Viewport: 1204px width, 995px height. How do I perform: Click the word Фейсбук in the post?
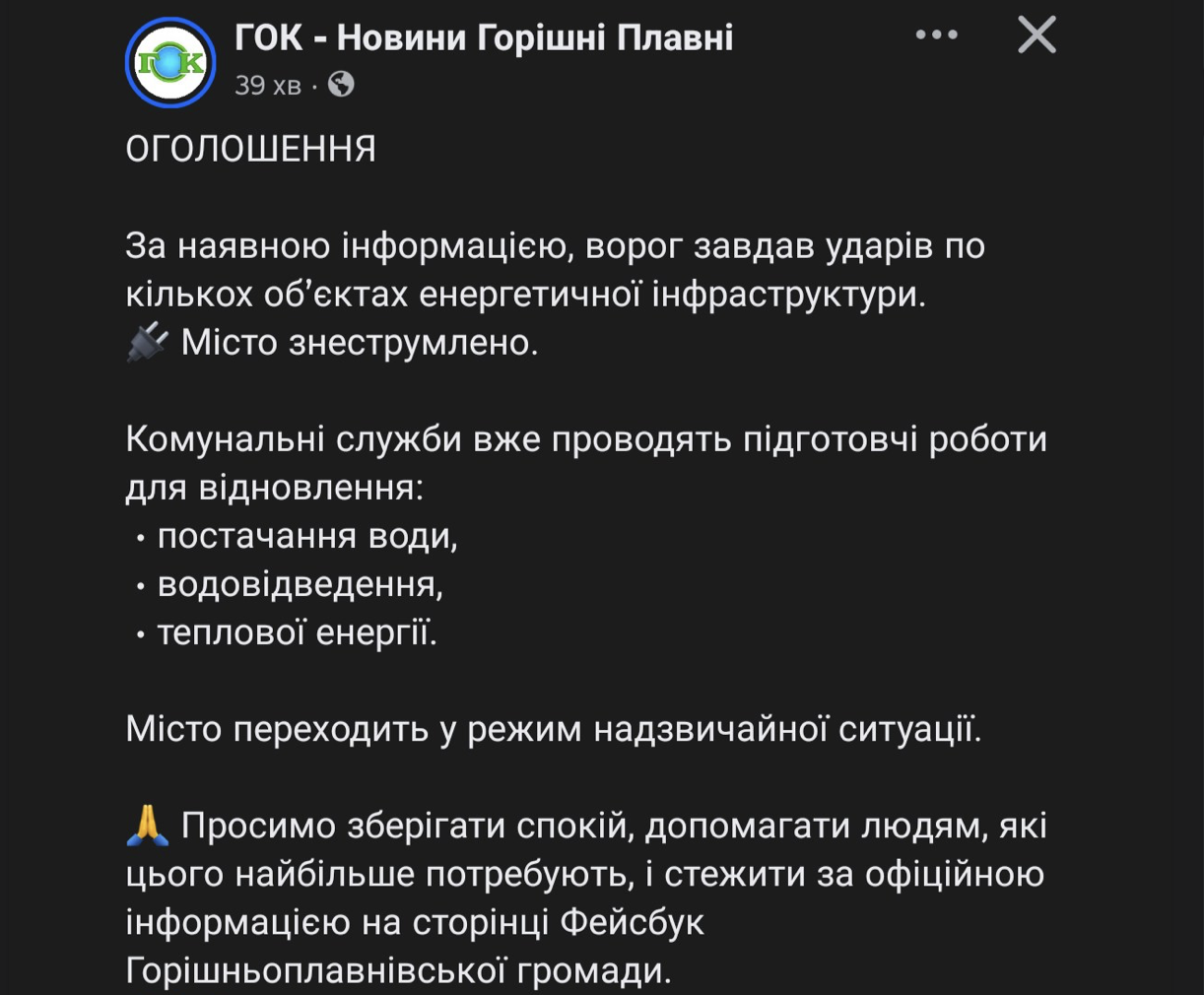(633, 922)
